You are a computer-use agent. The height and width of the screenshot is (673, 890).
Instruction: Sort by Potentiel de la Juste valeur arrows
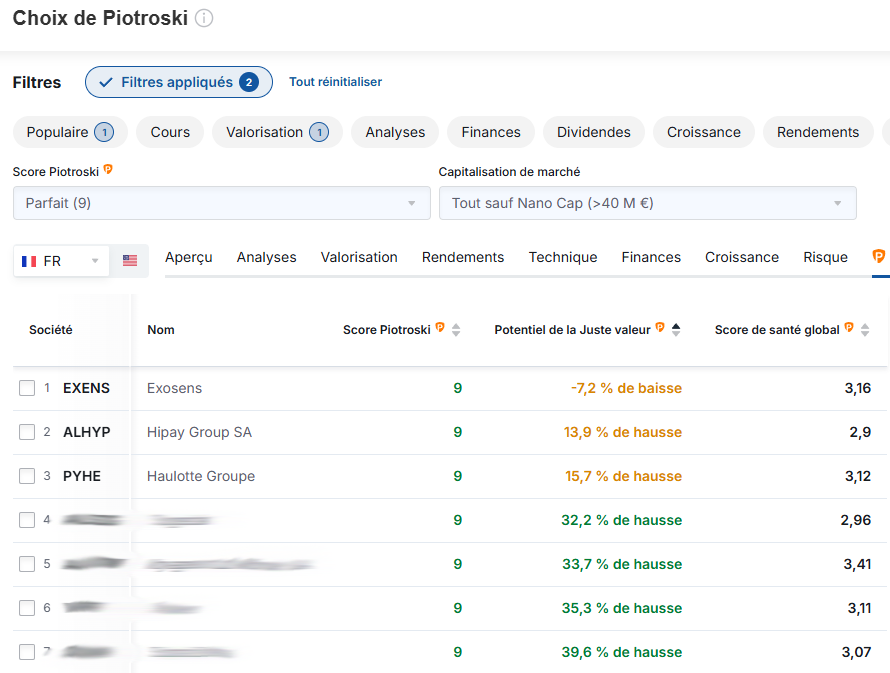675,330
